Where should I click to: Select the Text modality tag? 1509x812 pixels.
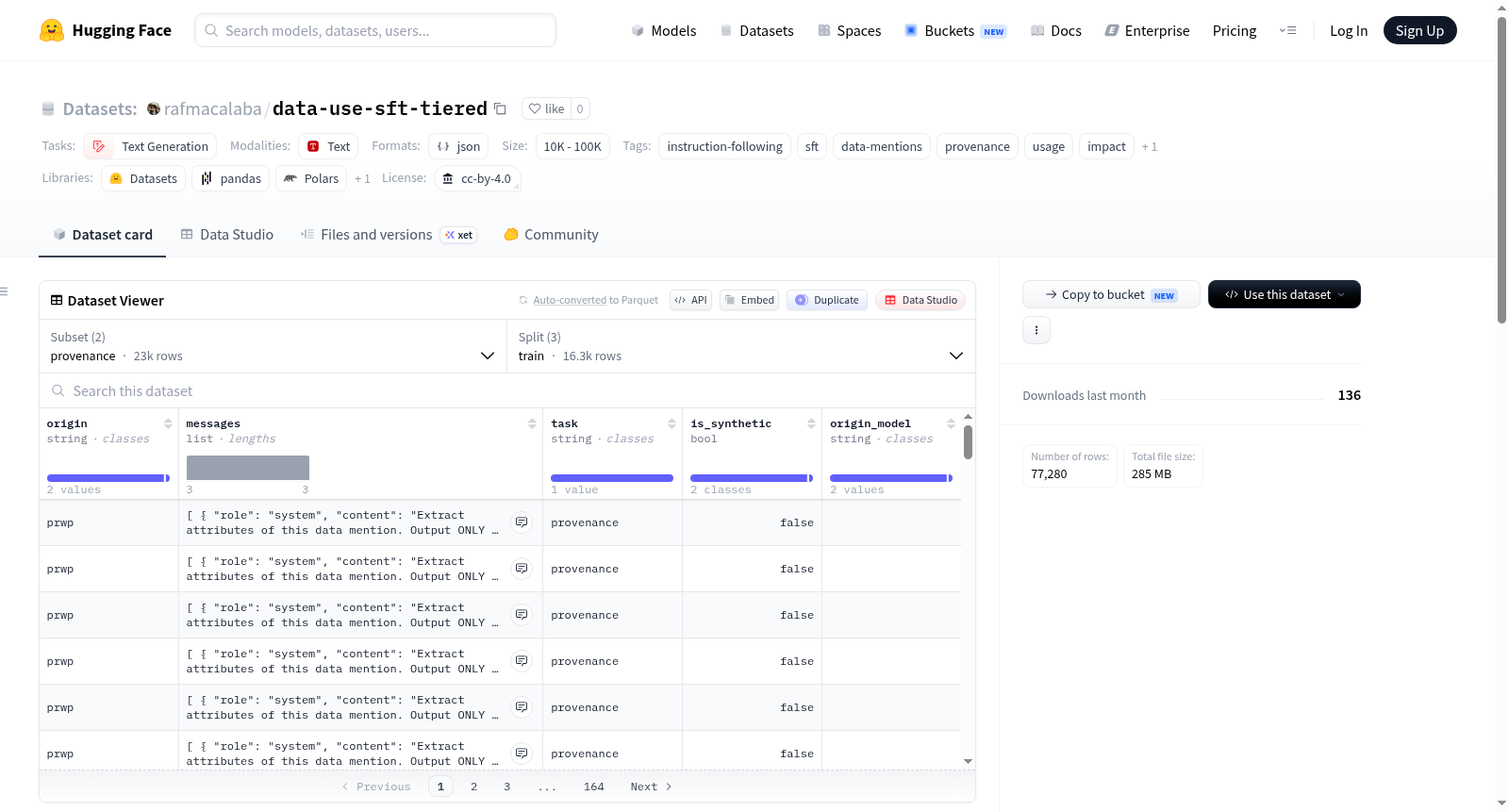coord(328,146)
